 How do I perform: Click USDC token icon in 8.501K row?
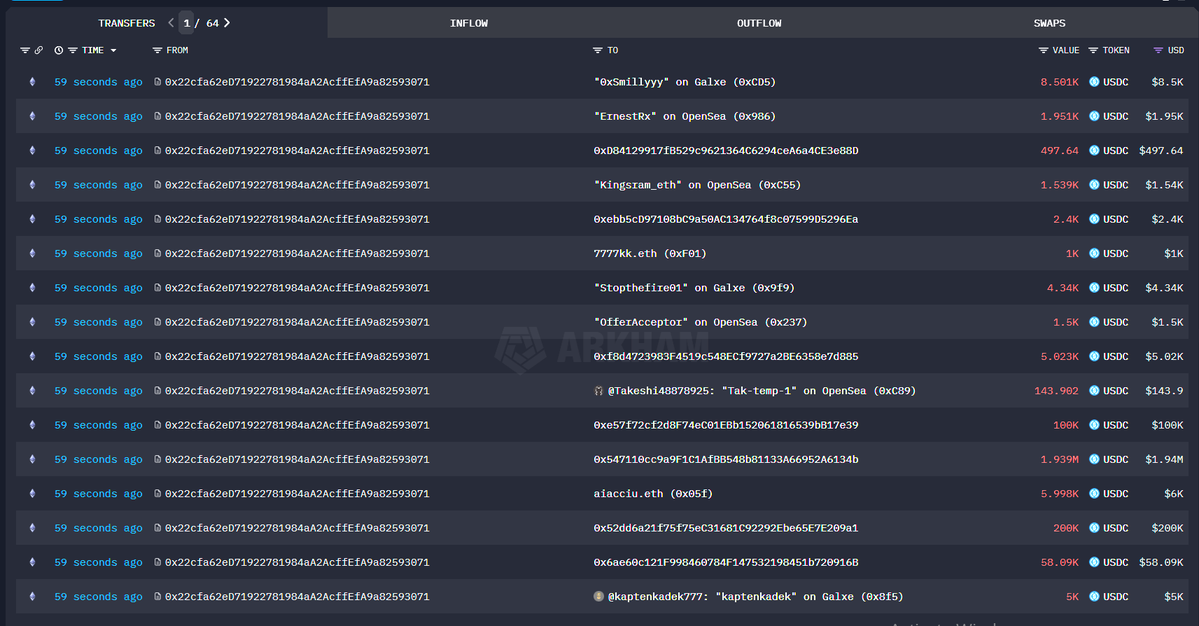(1094, 82)
